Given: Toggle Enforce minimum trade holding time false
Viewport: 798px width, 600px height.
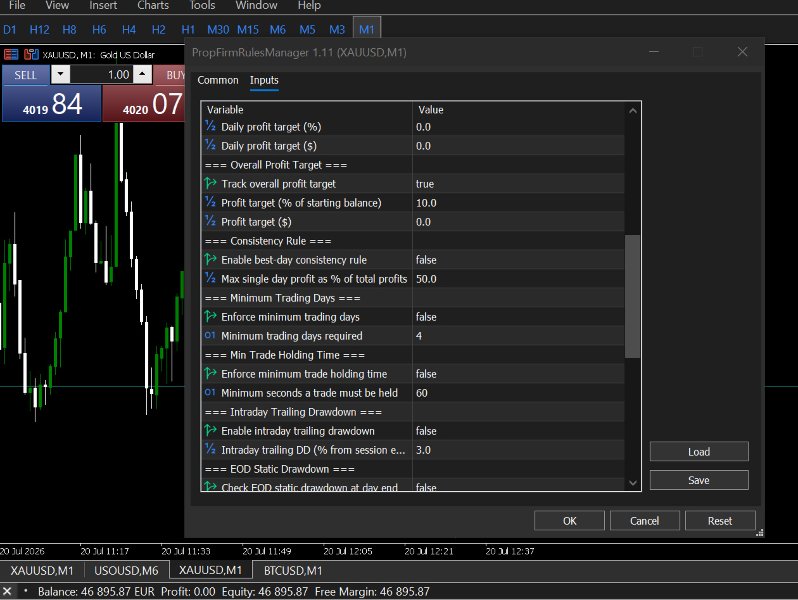Looking at the screenshot, I should click(519, 374).
